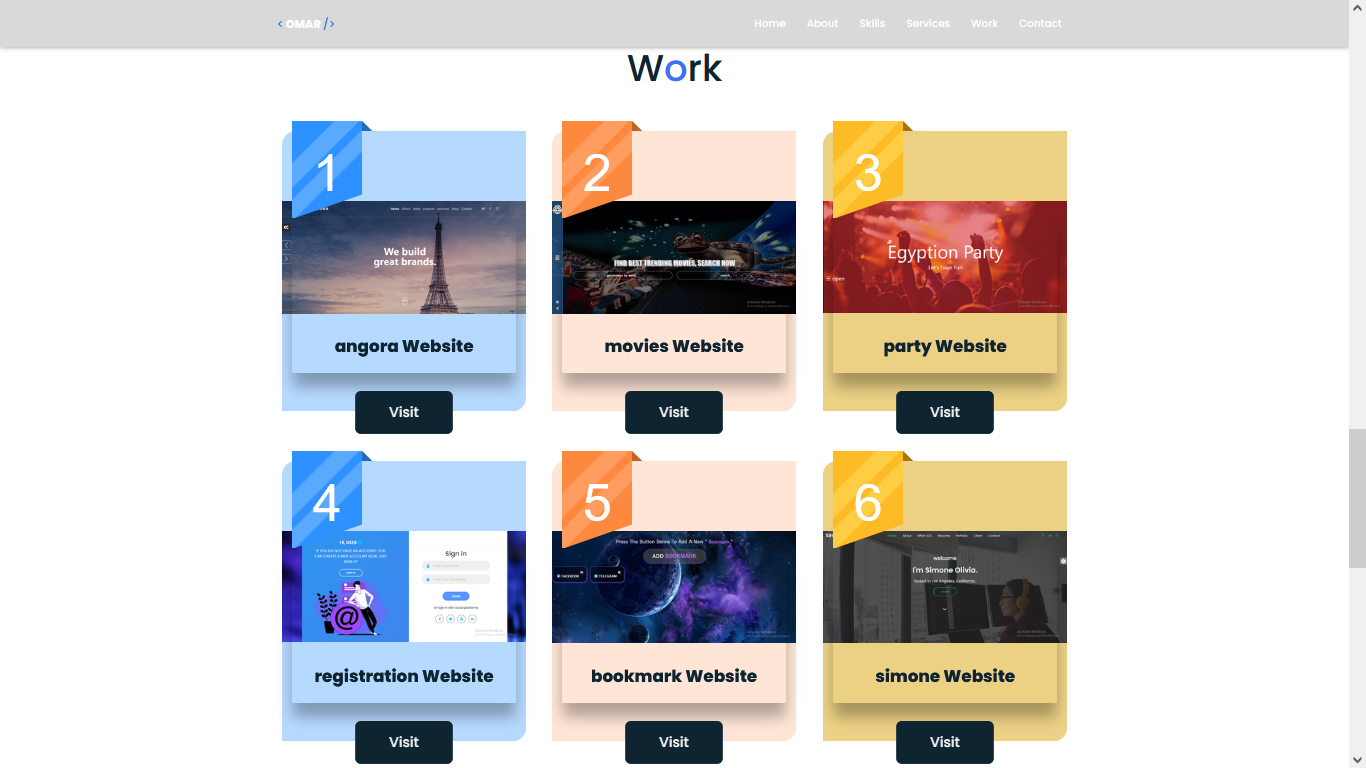Go to the About section
Image resolution: width=1366 pixels, height=768 pixels.
click(x=822, y=24)
